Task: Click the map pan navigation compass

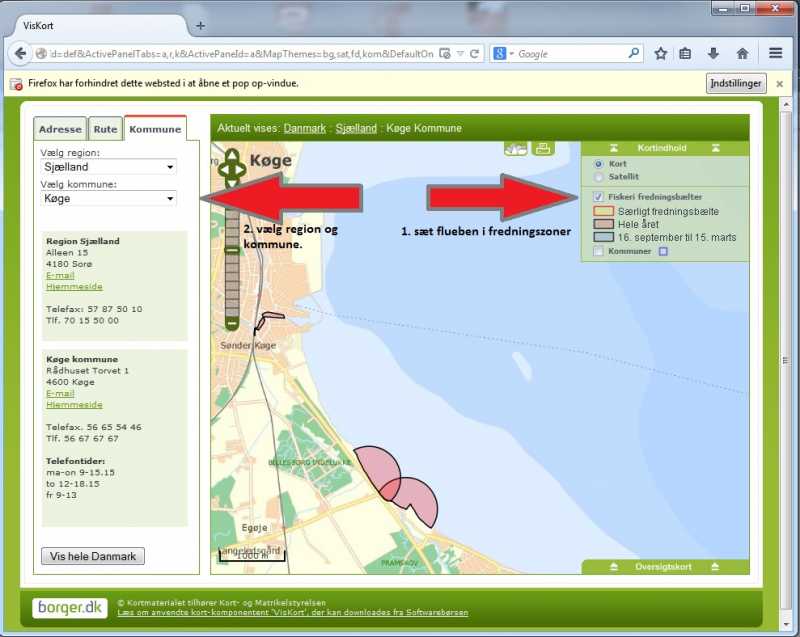Action: (232, 168)
